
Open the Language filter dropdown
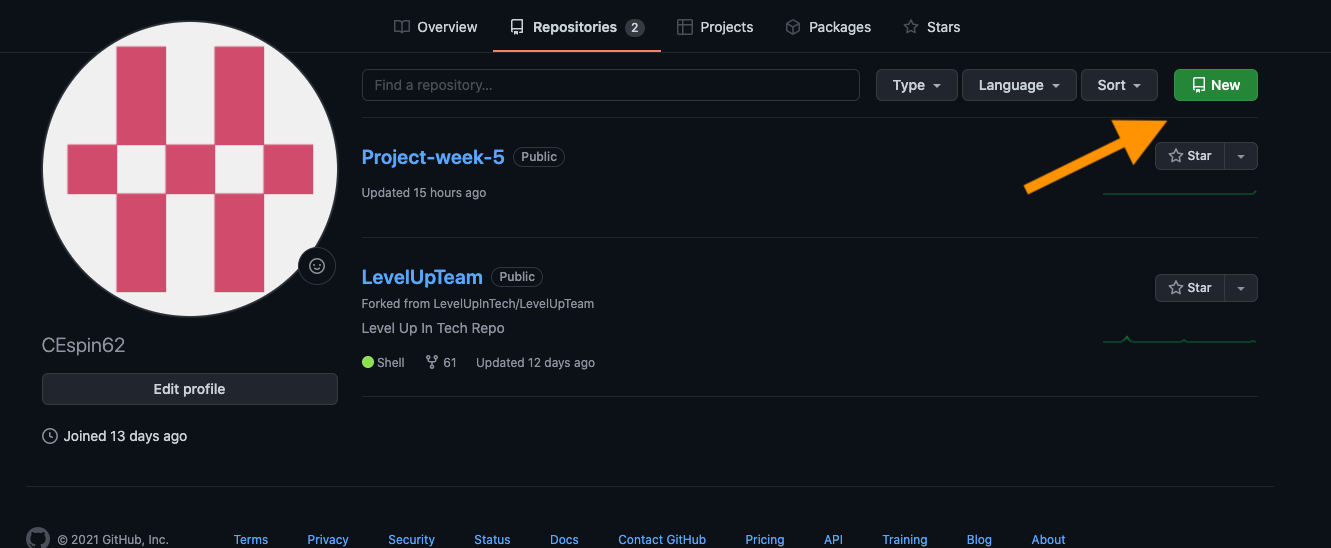point(1019,85)
